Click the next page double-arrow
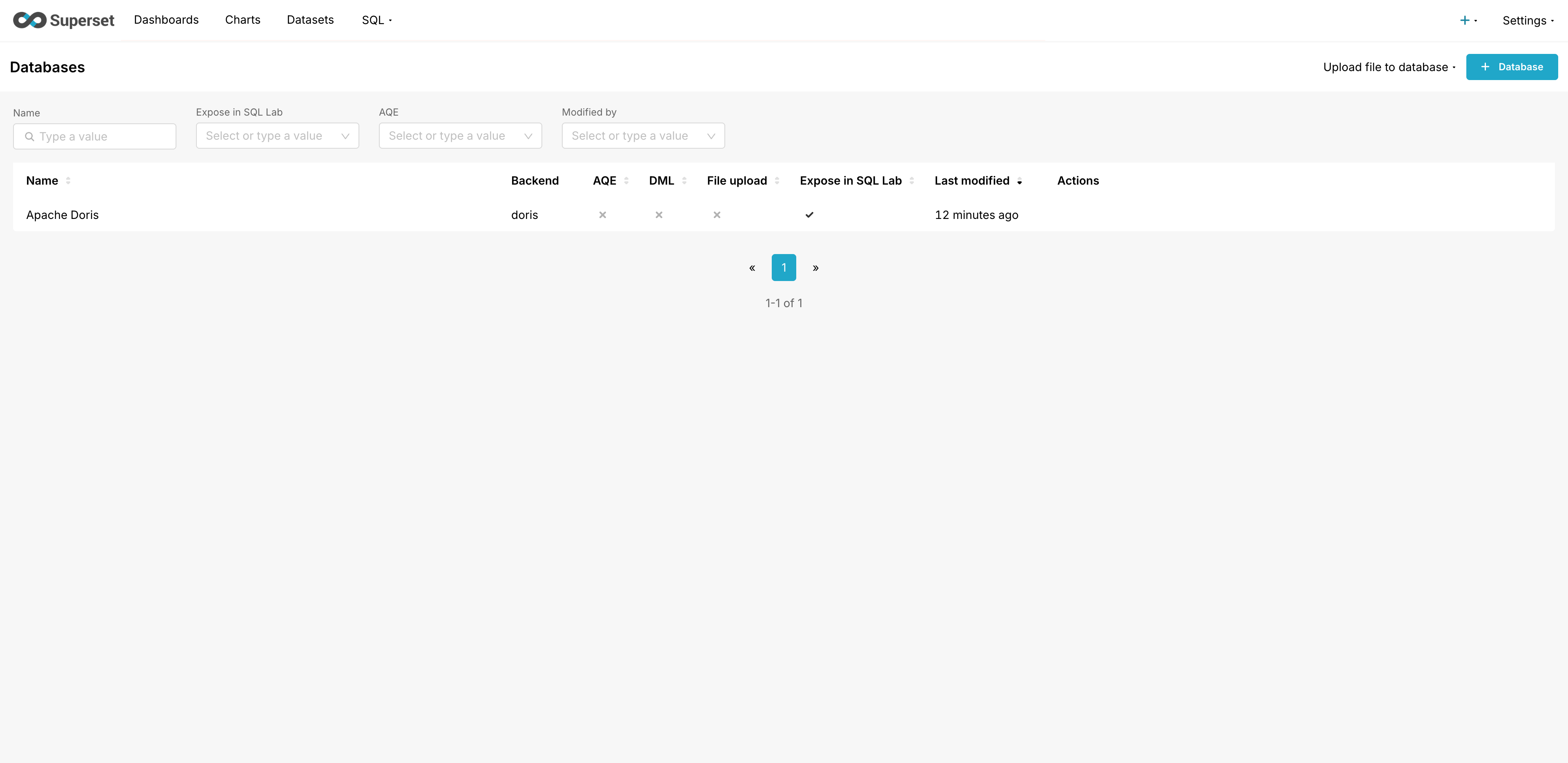The width and height of the screenshot is (1568, 763). tap(816, 268)
